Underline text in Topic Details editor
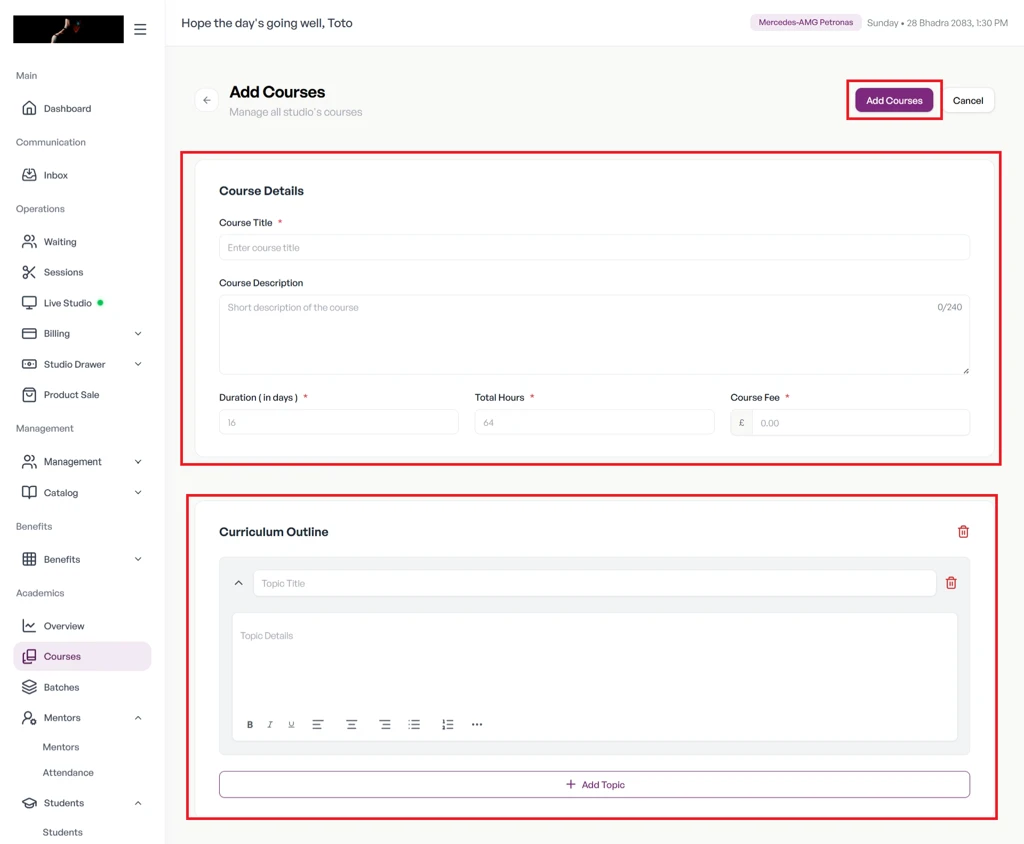 point(291,724)
